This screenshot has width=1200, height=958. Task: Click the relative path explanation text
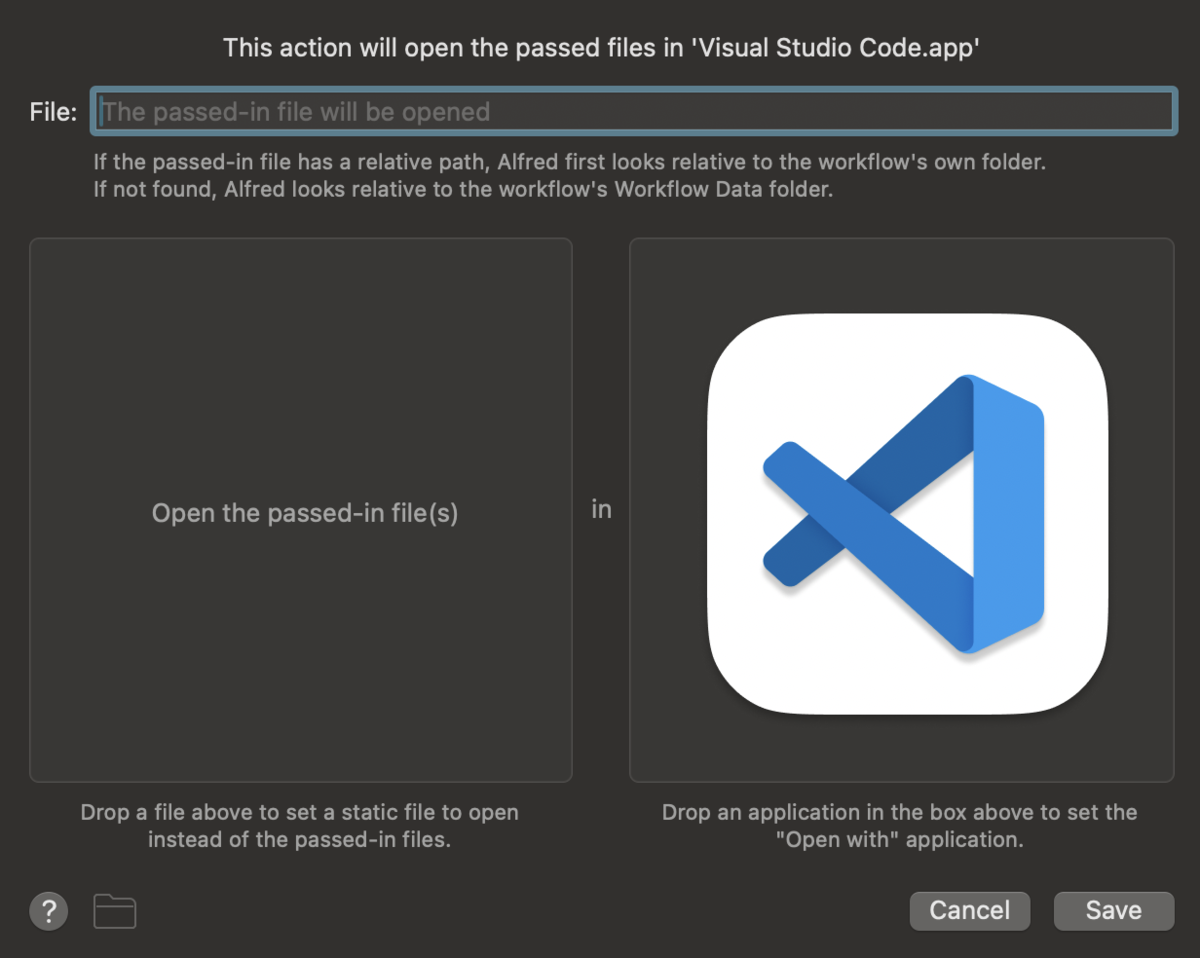(x=570, y=175)
